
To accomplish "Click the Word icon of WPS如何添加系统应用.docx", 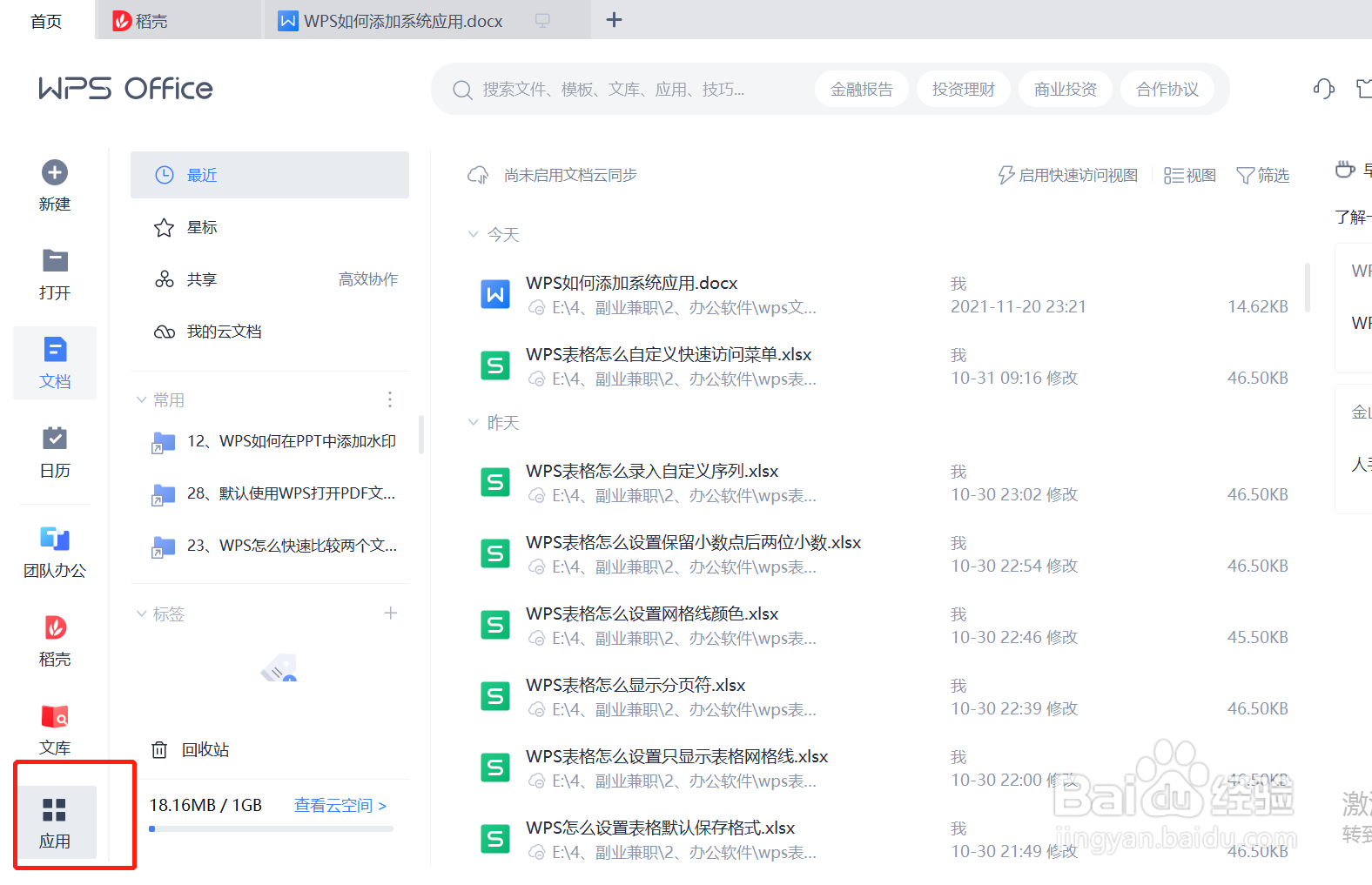I will pyautogui.click(x=495, y=294).
